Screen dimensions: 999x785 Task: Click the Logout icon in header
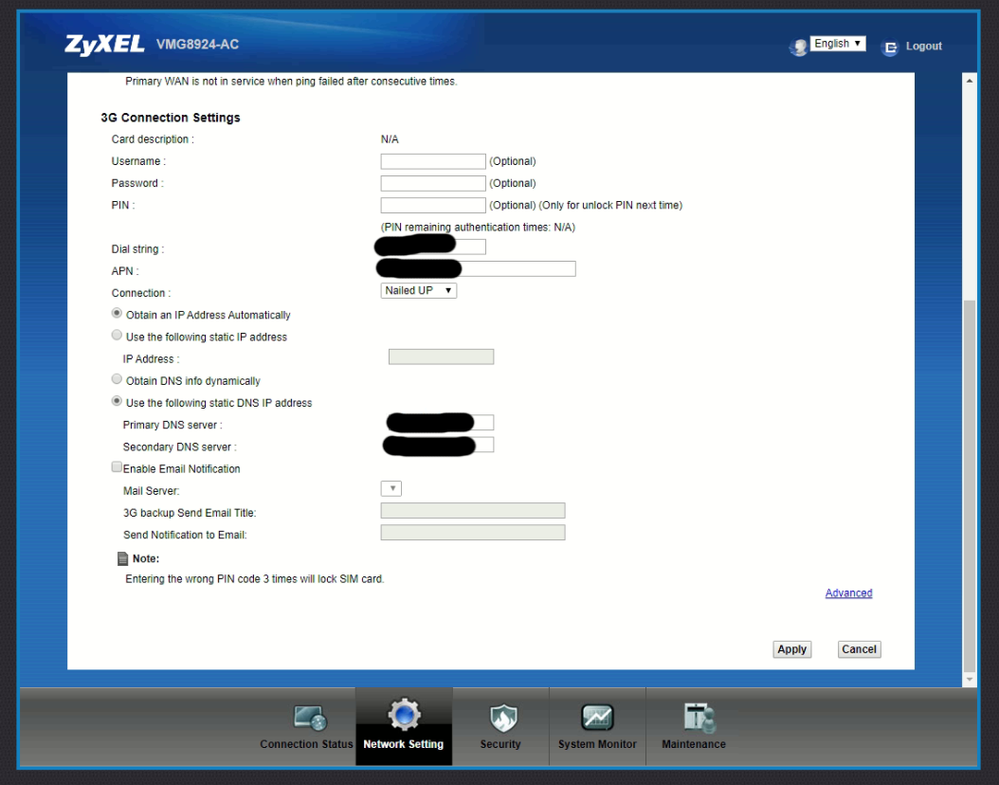(x=889, y=47)
